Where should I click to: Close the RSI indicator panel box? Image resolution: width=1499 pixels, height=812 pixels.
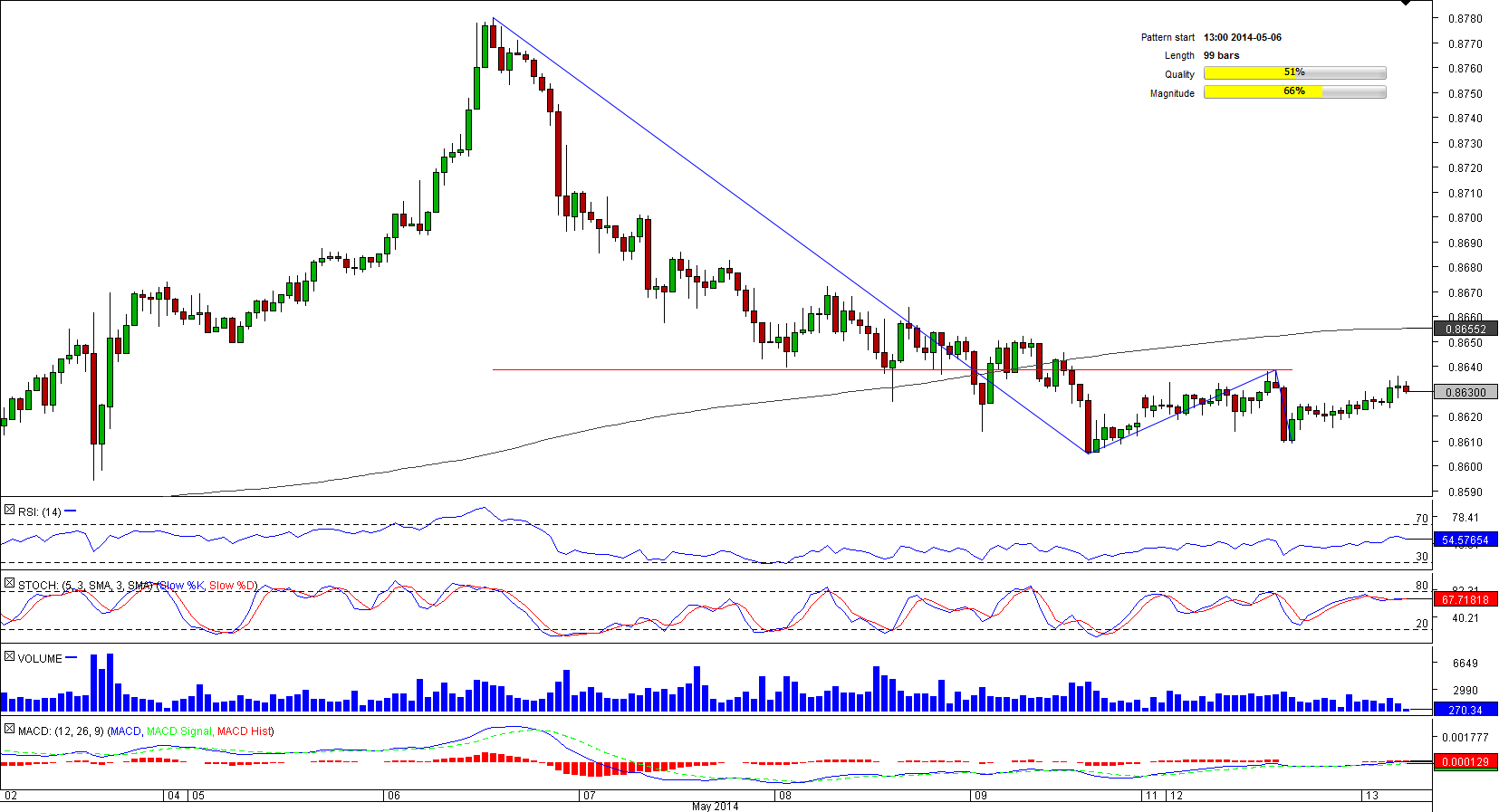click(9, 511)
